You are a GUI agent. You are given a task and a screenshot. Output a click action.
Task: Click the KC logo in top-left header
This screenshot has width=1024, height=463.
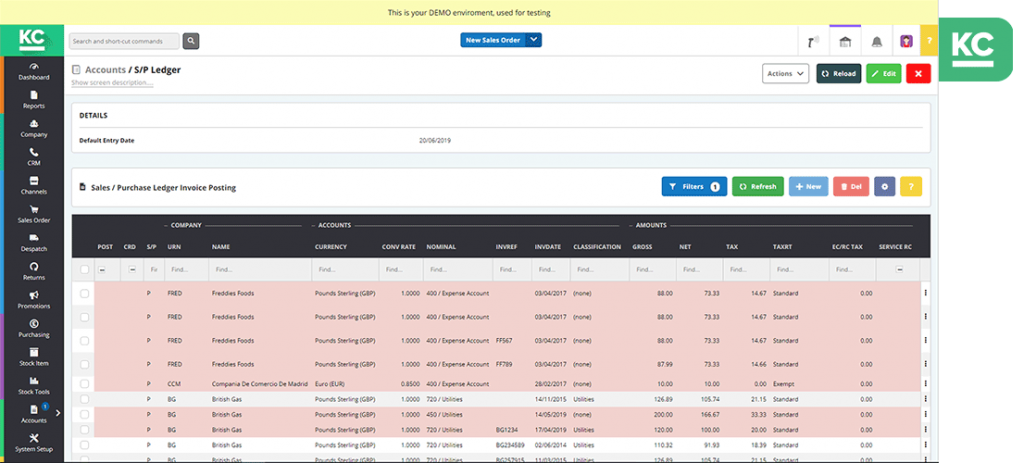click(32, 40)
